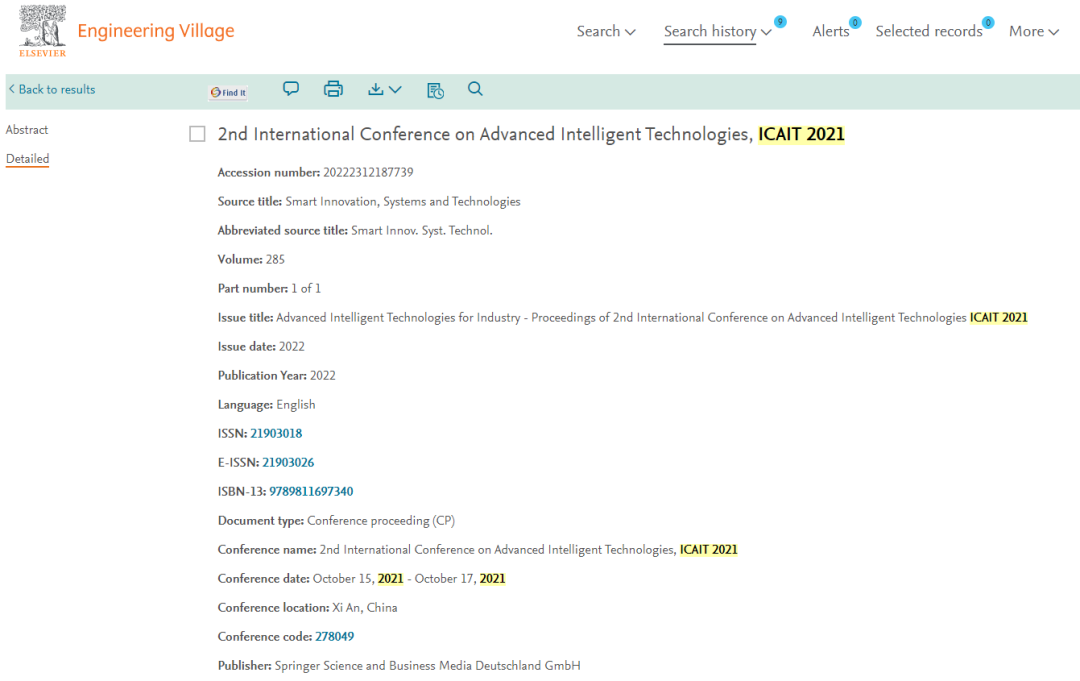Print the record with the printer icon
The height and width of the screenshot is (681, 1080).
pos(333,89)
